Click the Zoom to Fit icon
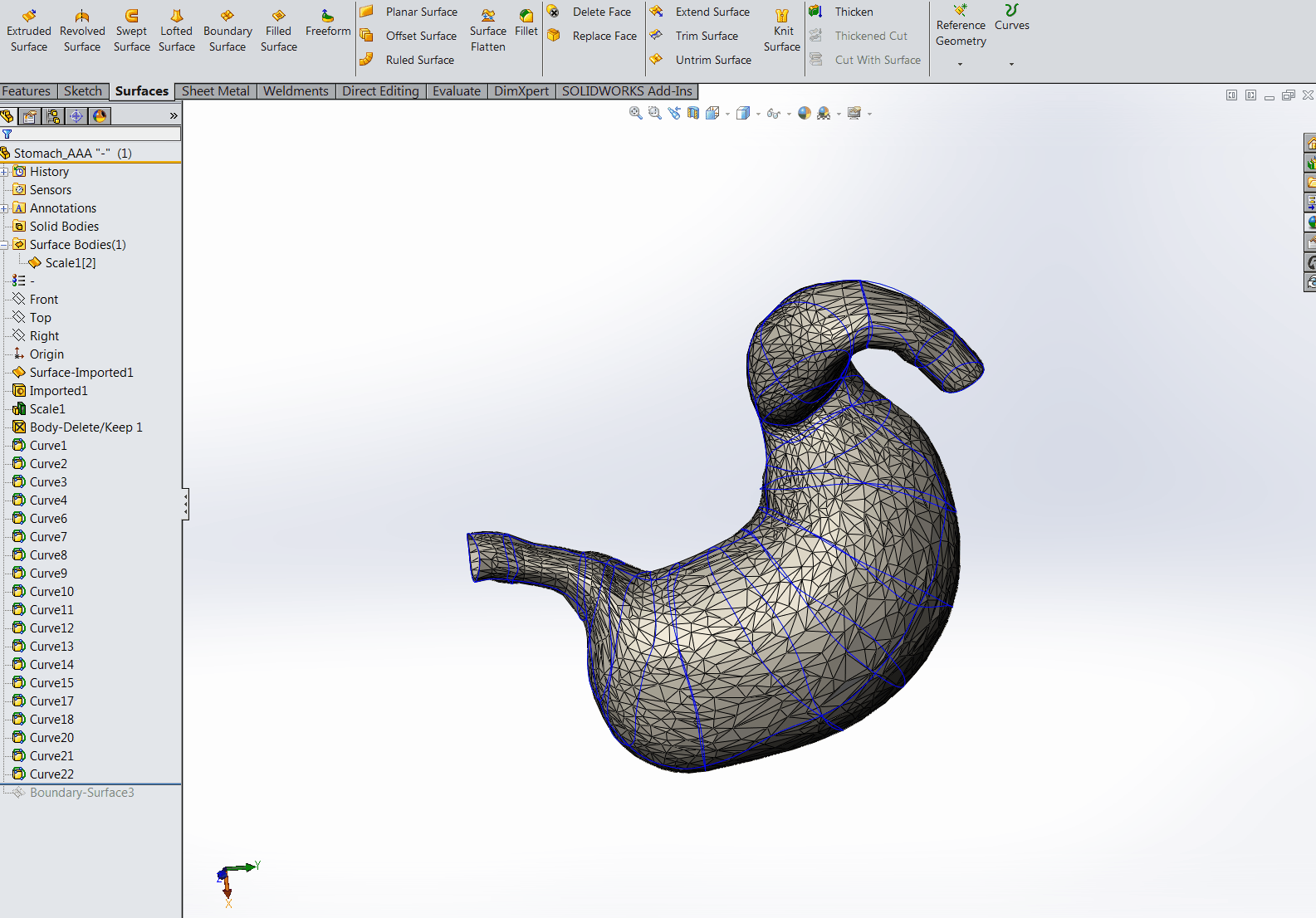The image size is (1316, 918). (x=636, y=114)
